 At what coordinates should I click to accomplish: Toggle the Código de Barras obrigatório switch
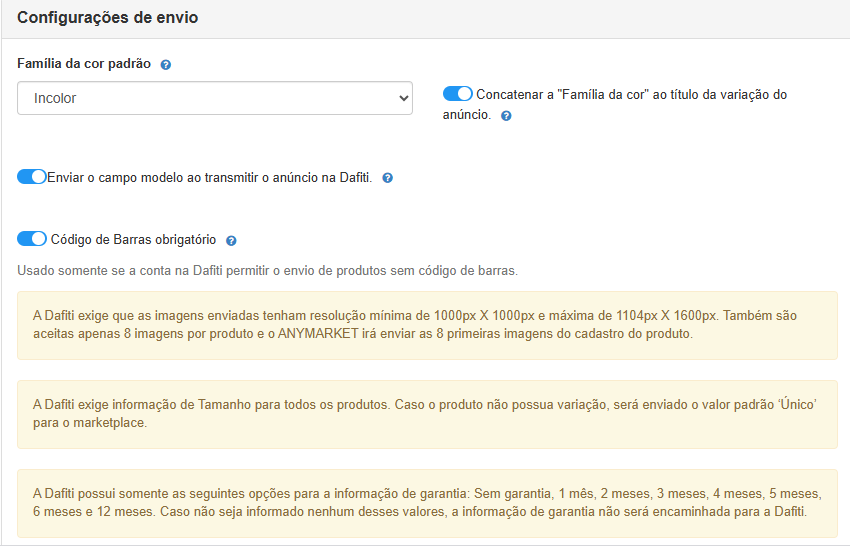(x=32, y=239)
